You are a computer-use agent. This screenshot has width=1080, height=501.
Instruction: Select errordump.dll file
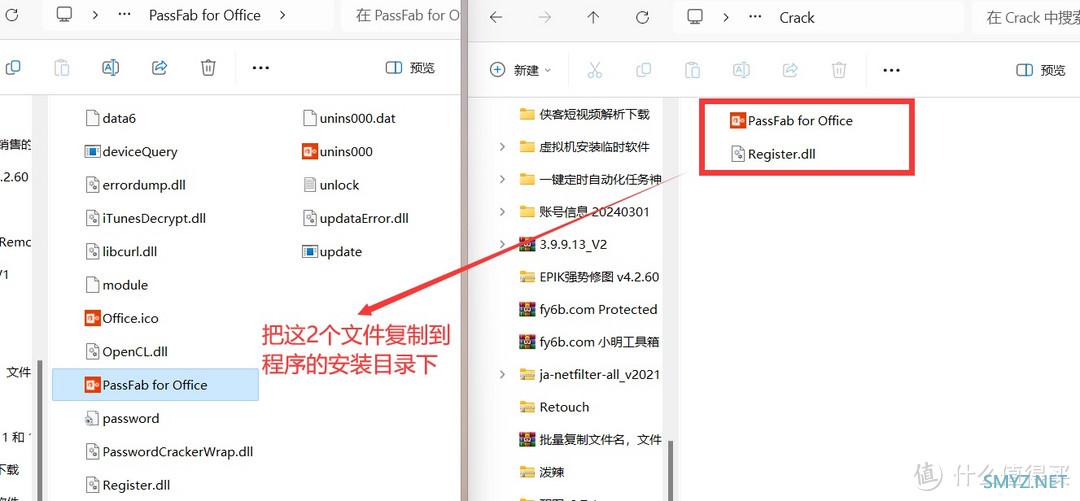click(135, 185)
